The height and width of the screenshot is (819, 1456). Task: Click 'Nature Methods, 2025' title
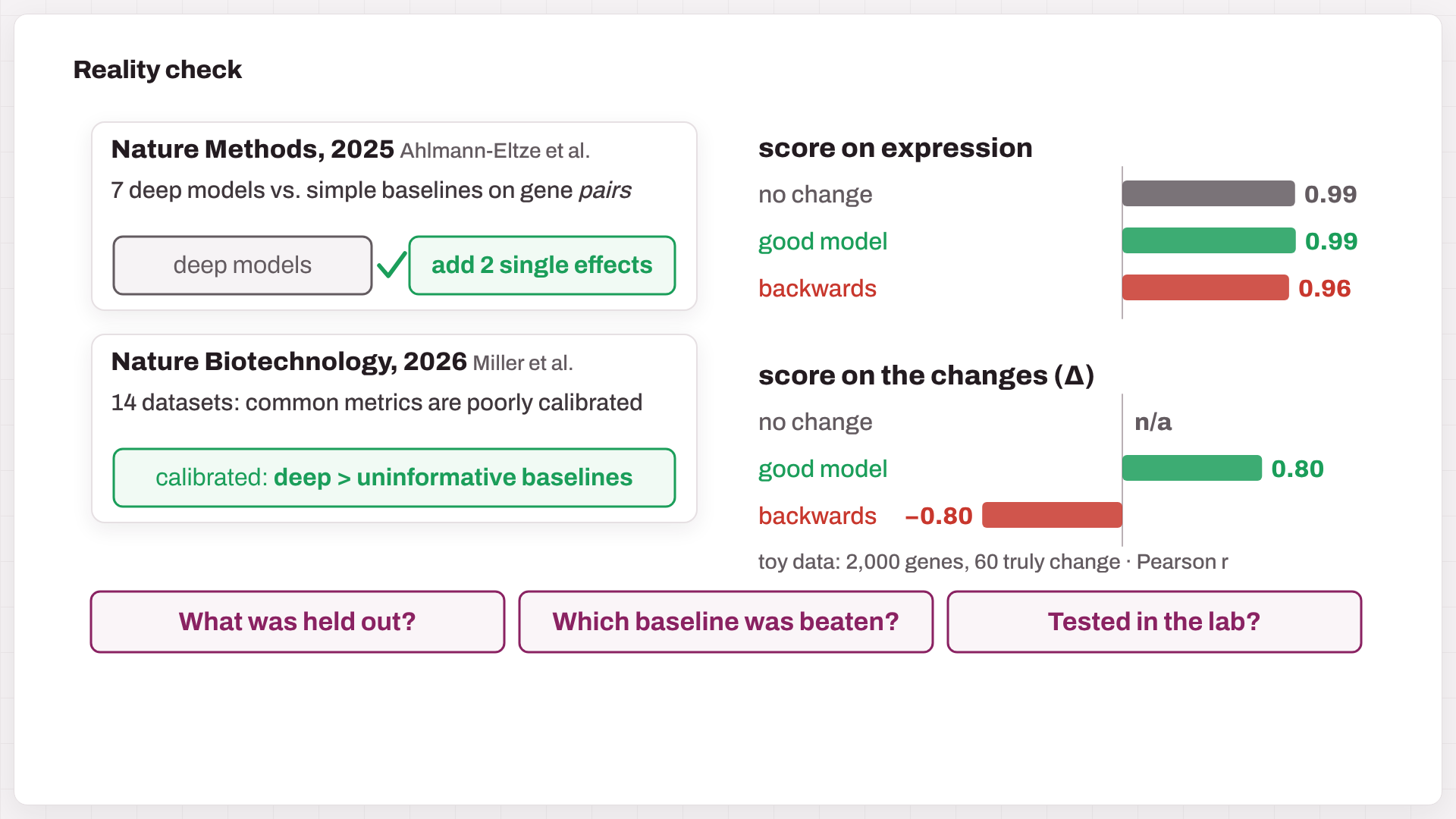coord(253,149)
